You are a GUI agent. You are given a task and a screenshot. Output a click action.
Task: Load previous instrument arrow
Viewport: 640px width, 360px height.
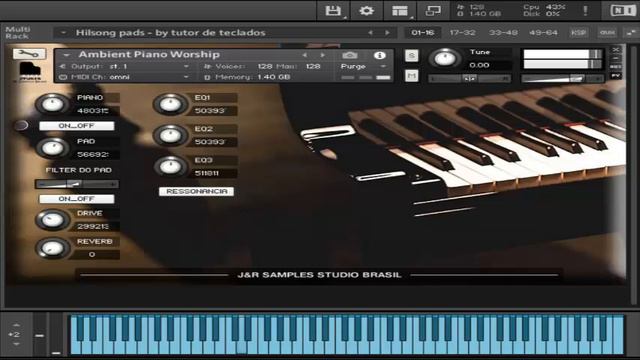[304, 55]
